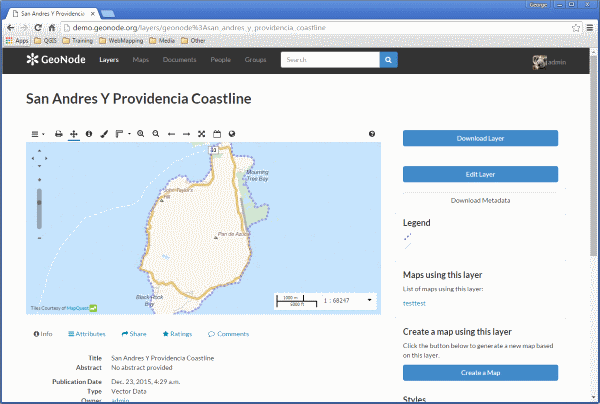
Task: Click the map zoom level slider handle
Action: [39, 203]
